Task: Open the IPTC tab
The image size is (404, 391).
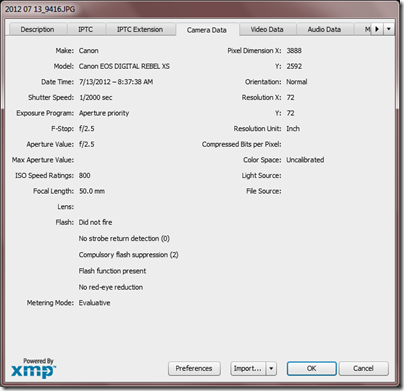Action: pos(86,29)
